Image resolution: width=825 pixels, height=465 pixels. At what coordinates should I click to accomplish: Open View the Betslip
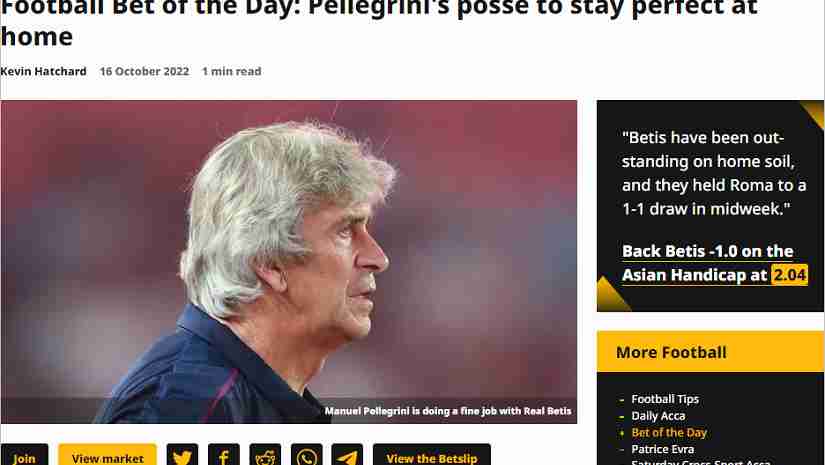click(x=431, y=456)
